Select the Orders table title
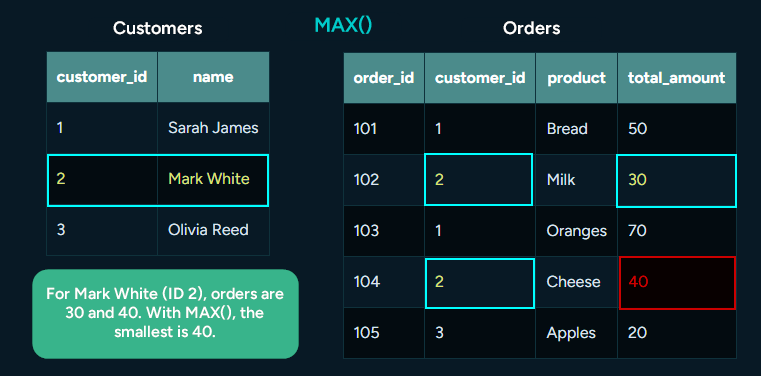 click(531, 28)
